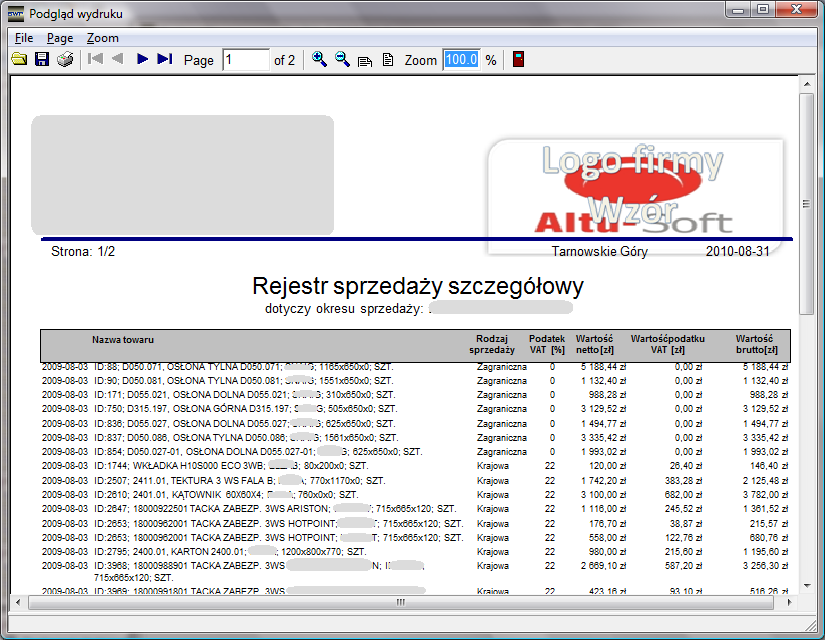Go to next page arrow

coord(142,60)
